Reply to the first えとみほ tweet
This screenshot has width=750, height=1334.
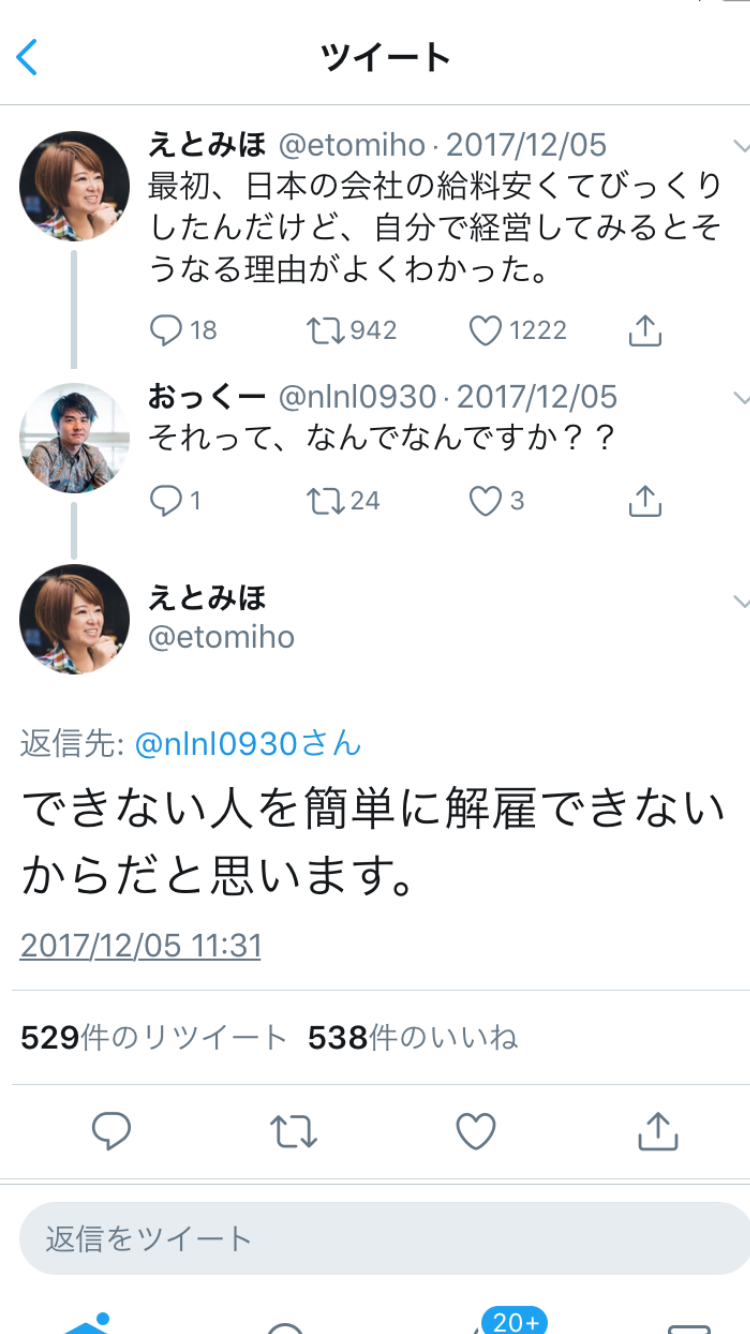(166, 331)
